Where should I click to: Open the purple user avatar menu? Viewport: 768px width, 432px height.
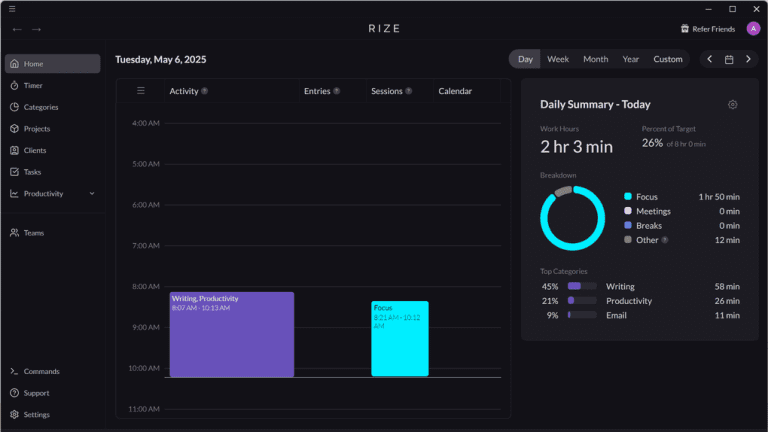tap(753, 29)
